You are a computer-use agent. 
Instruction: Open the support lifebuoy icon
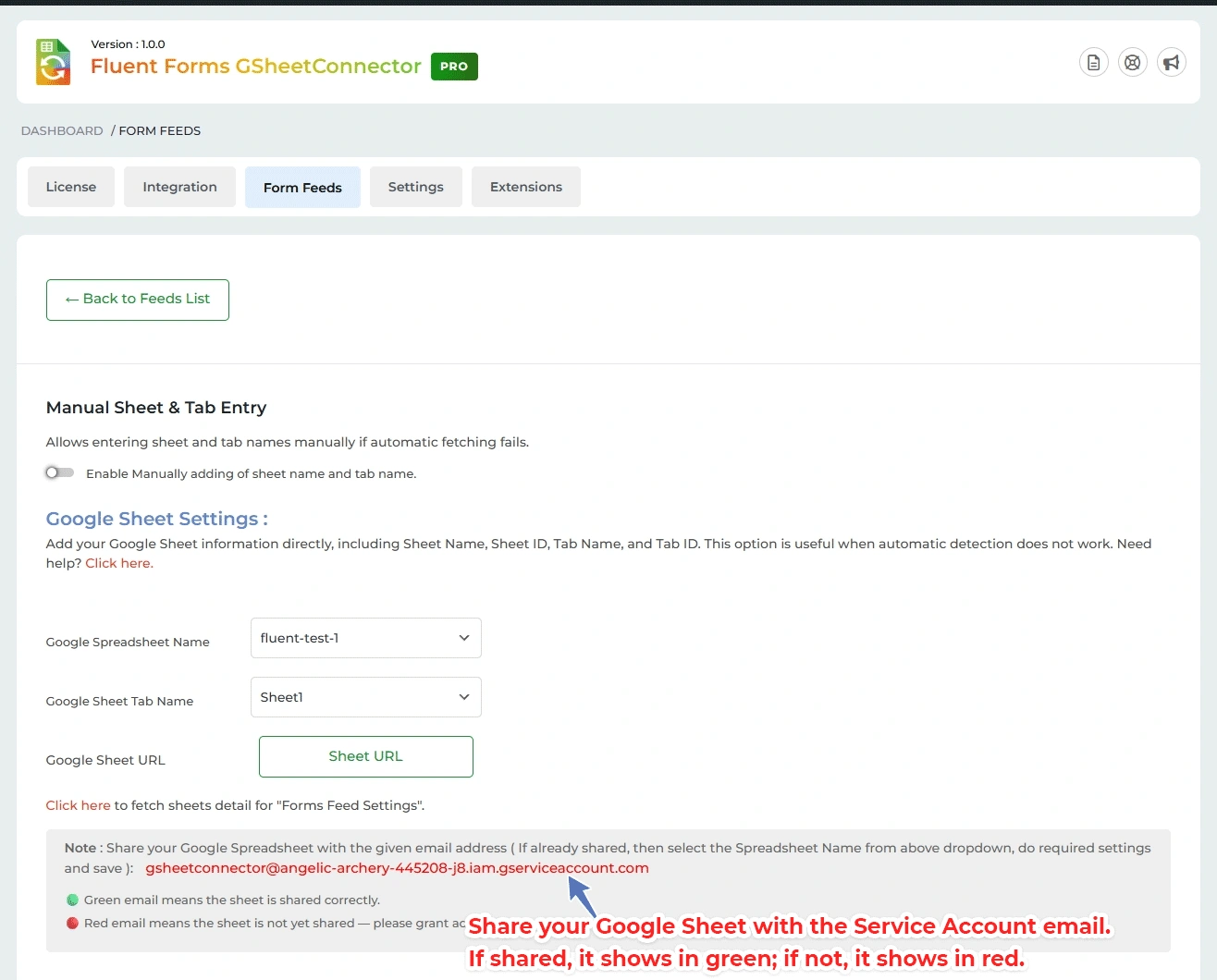click(1132, 63)
